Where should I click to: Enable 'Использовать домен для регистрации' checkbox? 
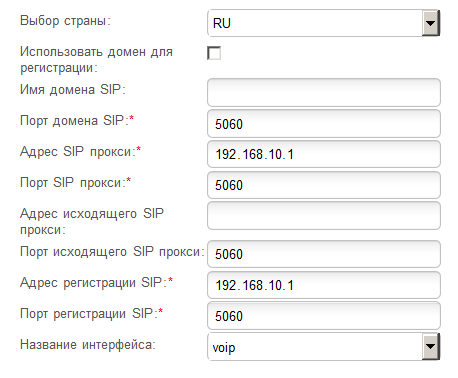pyautogui.click(x=214, y=53)
